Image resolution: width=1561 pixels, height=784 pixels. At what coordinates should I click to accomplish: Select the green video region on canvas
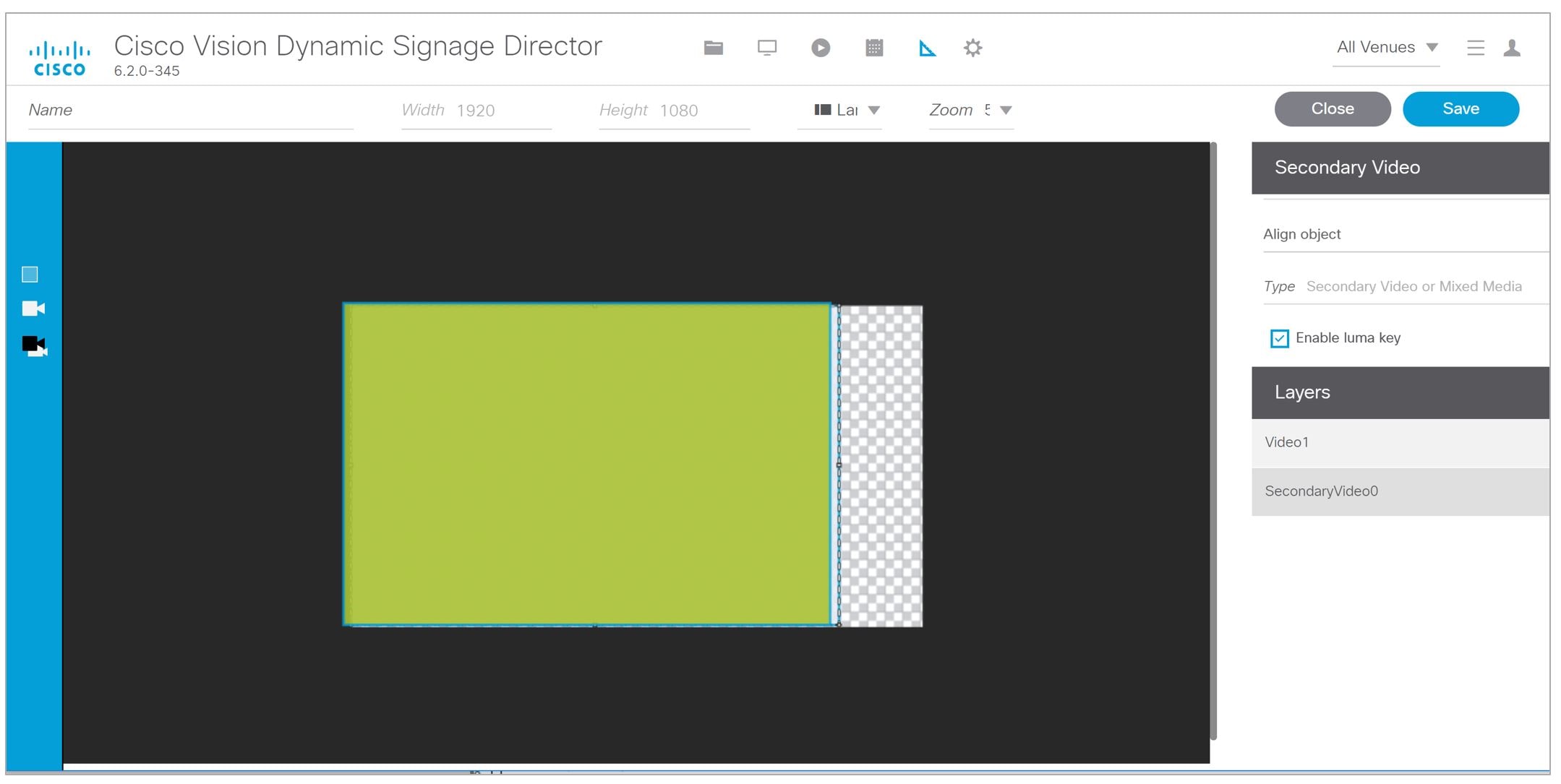tap(587, 464)
